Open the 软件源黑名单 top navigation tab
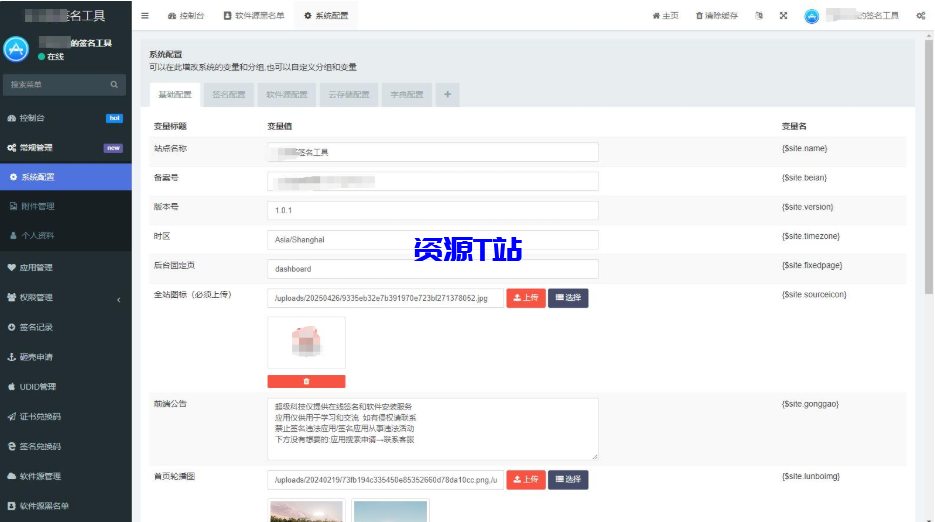 (x=254, y=16)
